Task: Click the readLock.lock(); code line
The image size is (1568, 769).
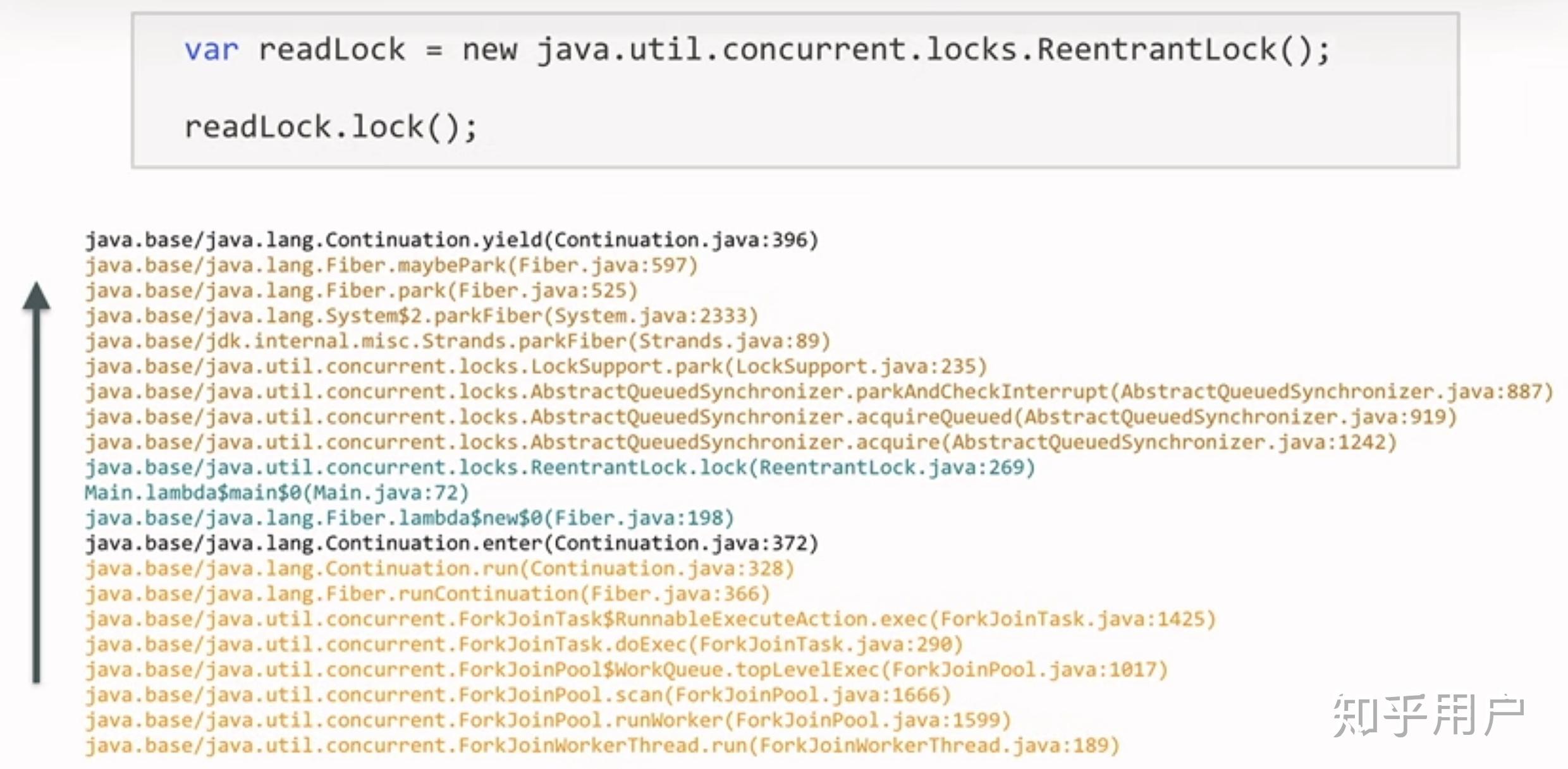Action: coord(330,127)
